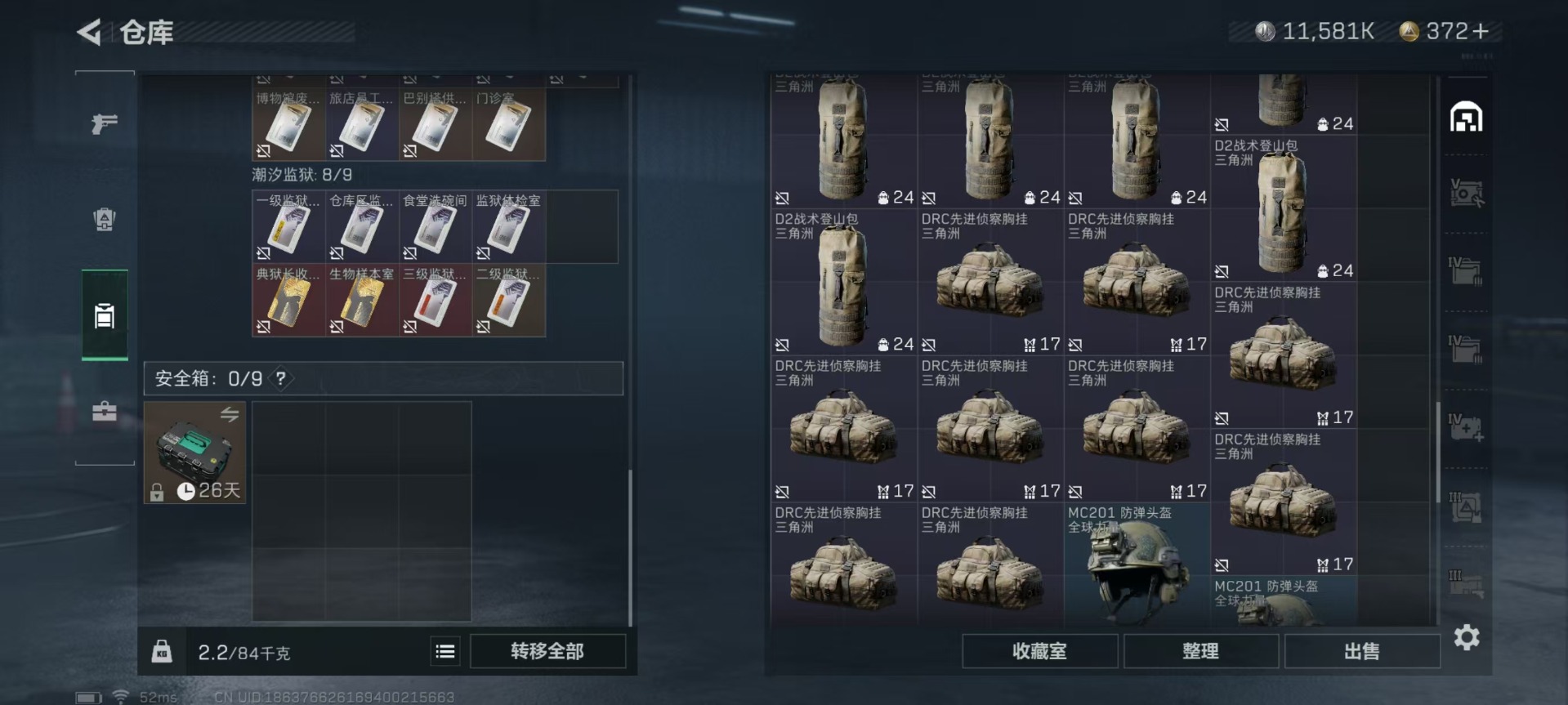Click the safe box help question mark
The image size is (1568, 705).
pyautogui.click(x=281, y=378)
